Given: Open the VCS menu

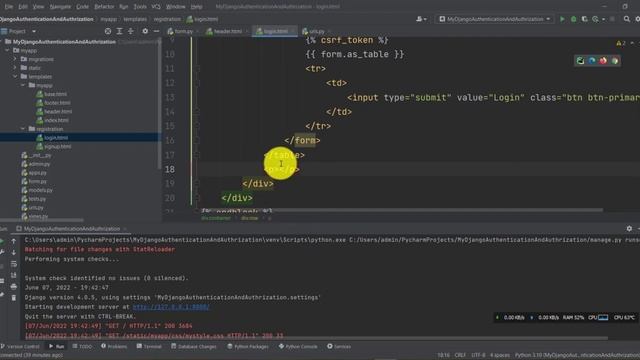Looking at the screenshot, I should tap(156, 7).
